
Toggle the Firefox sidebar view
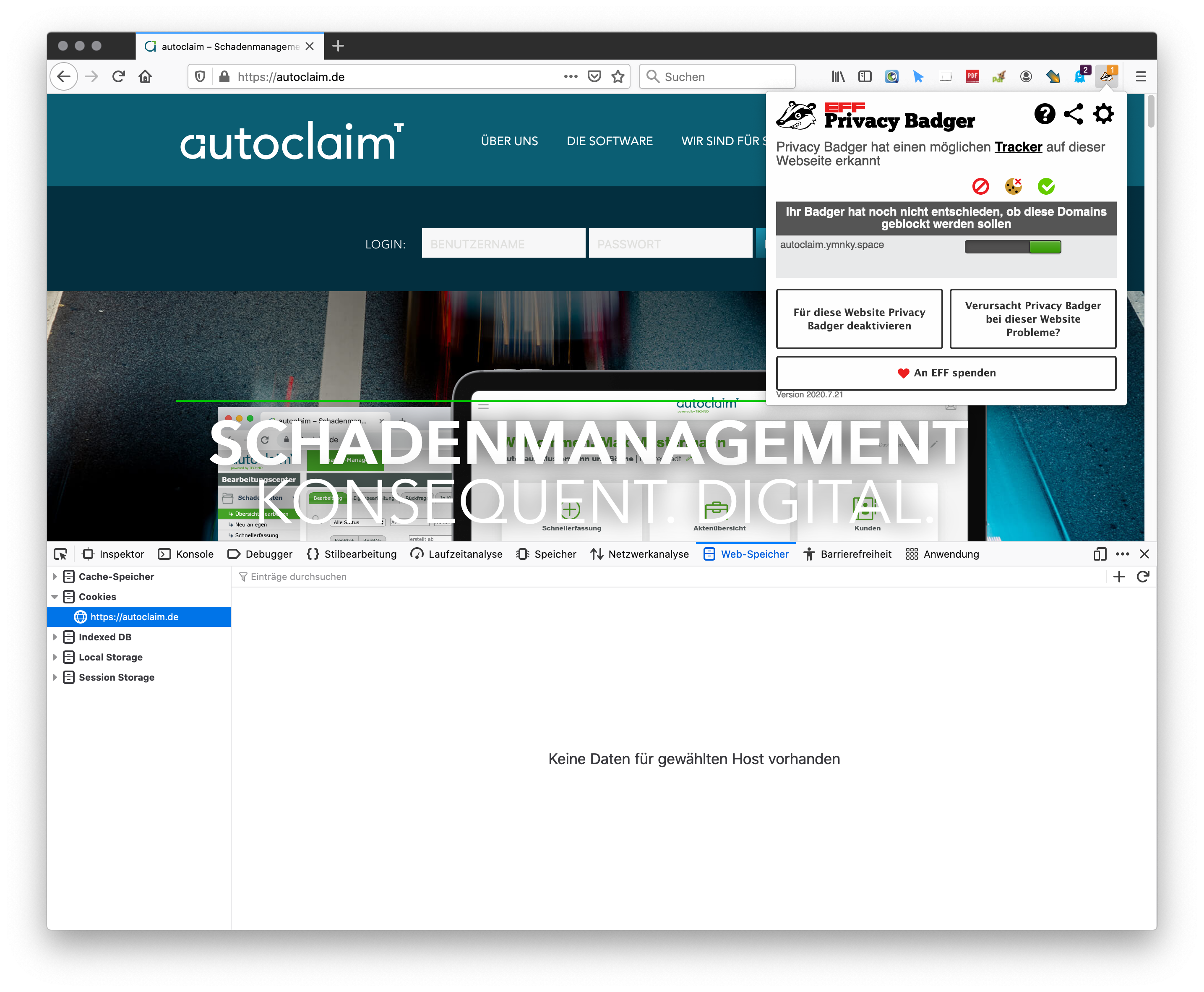[865, 76]
